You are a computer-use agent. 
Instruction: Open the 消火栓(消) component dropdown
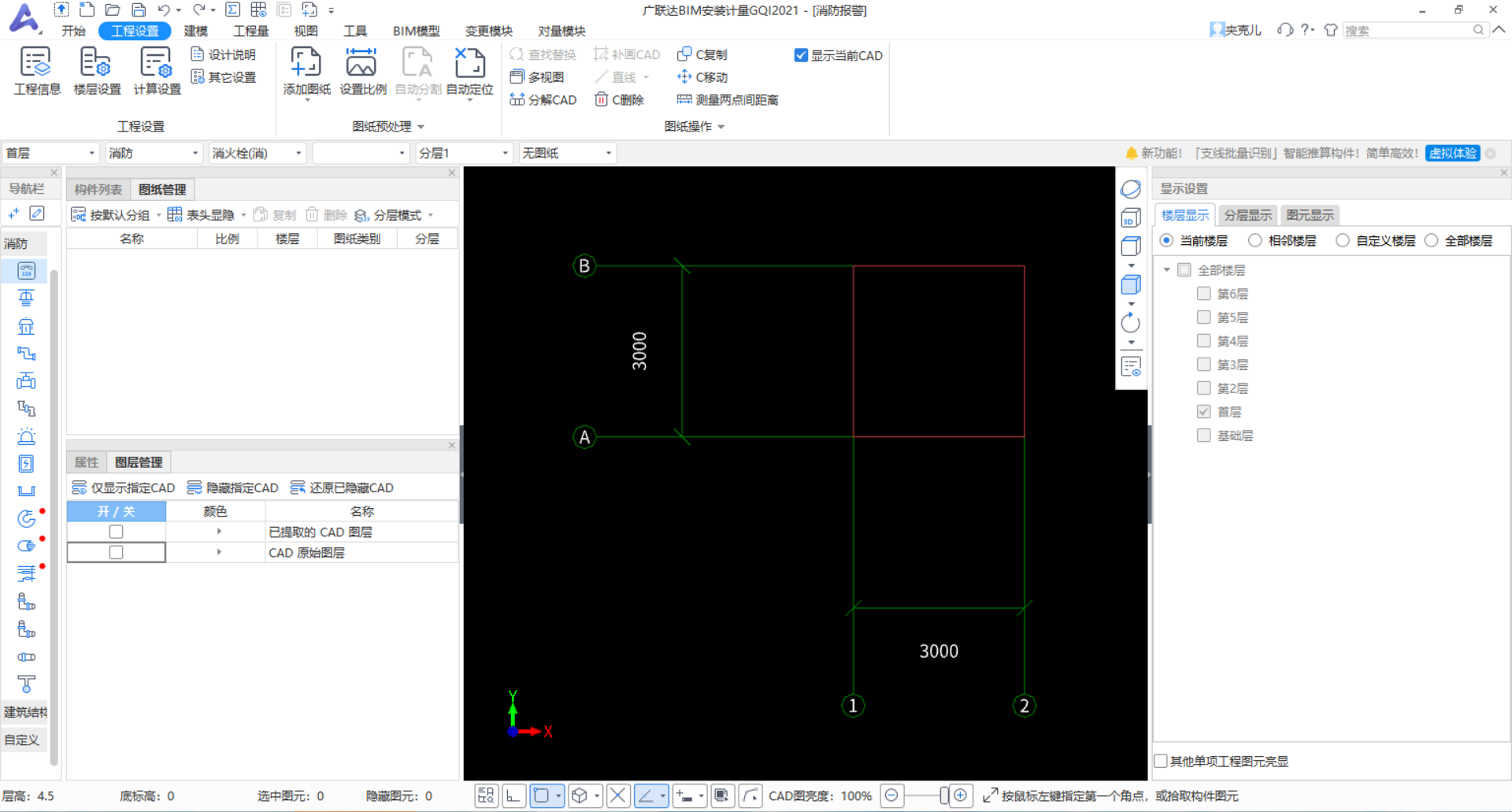[257, 153]
